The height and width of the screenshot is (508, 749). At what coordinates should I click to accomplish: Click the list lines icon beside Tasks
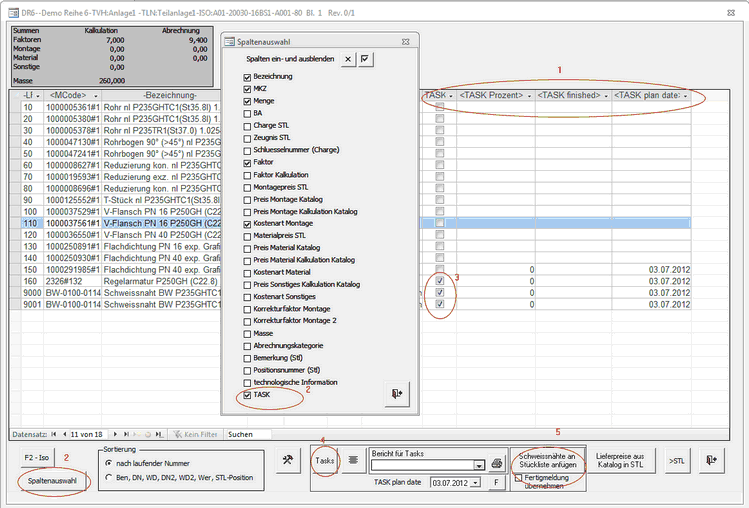click(x=353, y=460)
